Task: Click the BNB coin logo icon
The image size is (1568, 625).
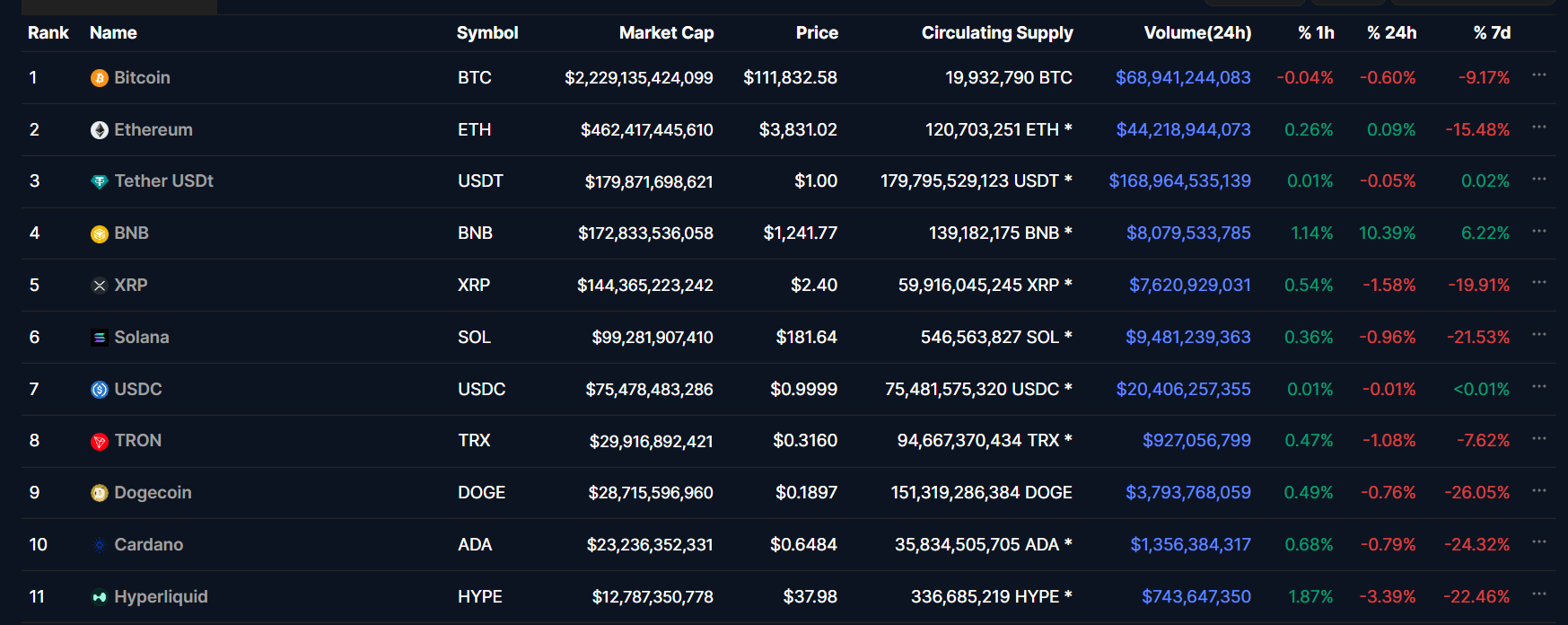Action: click(x=100, y=233)
